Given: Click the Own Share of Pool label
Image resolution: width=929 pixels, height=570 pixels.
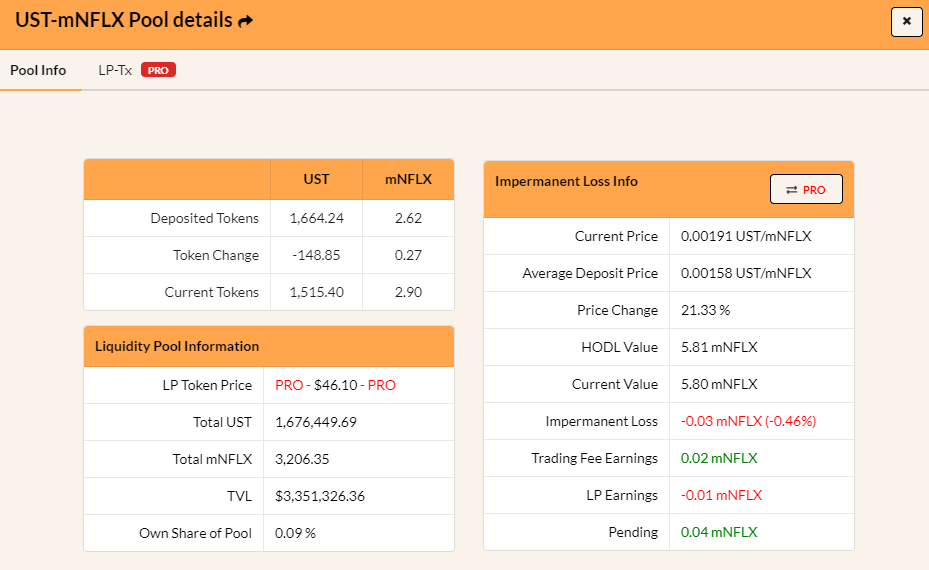Looking at the screenshot, I should click(x=196, y=533).
